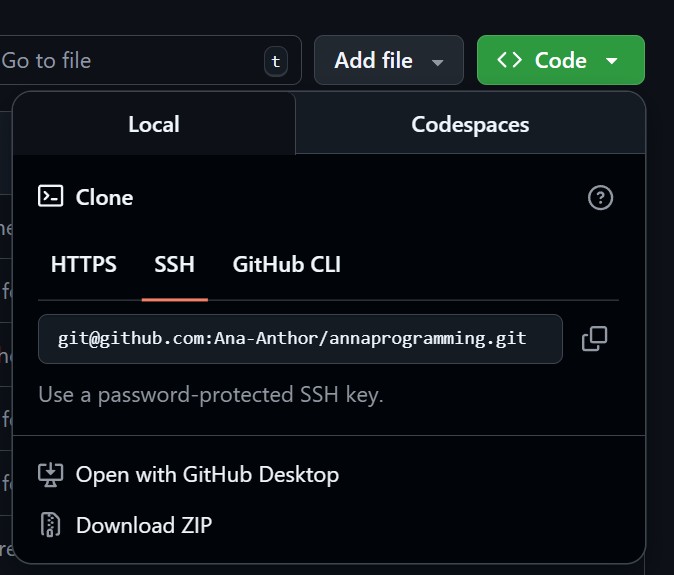Copy the SSH clone URL to clipboard

point(594,339)
